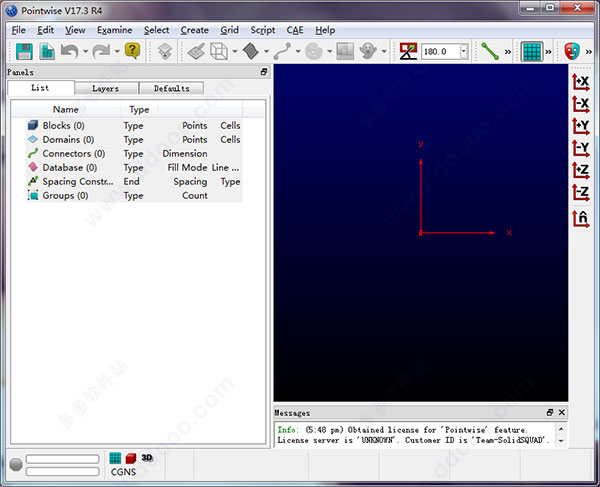The height and width of the screenshot is (487, 600).
Task: Click the normal vector view icon
Action: [x=581, y=219]
